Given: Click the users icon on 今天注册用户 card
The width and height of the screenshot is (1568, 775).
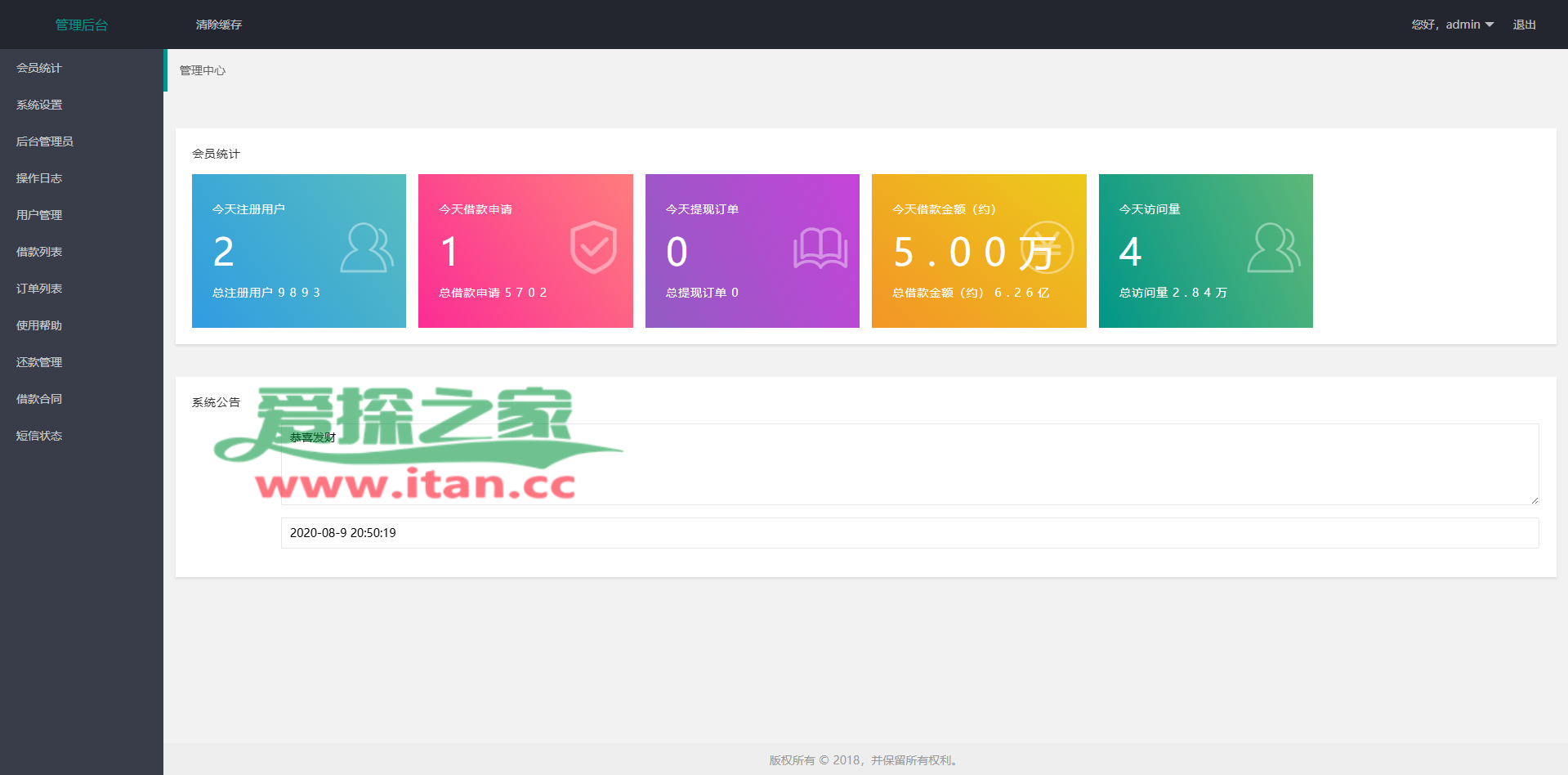Looking at the screenshot, I should coord(367,248).
